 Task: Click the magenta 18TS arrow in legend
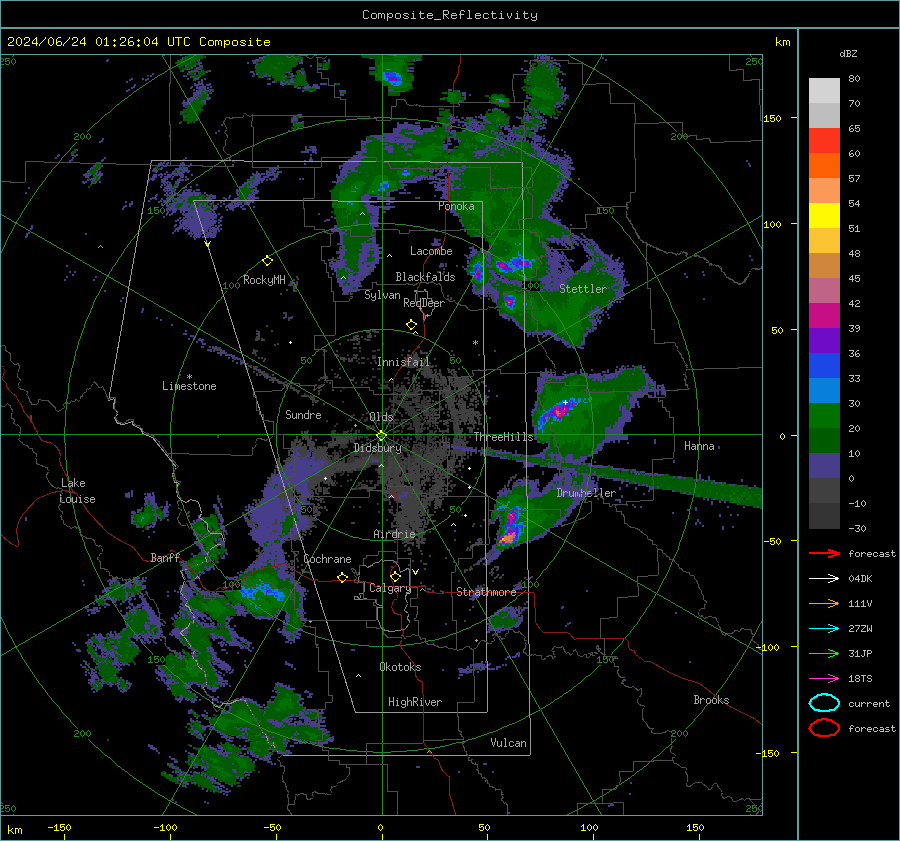(824, 679)
